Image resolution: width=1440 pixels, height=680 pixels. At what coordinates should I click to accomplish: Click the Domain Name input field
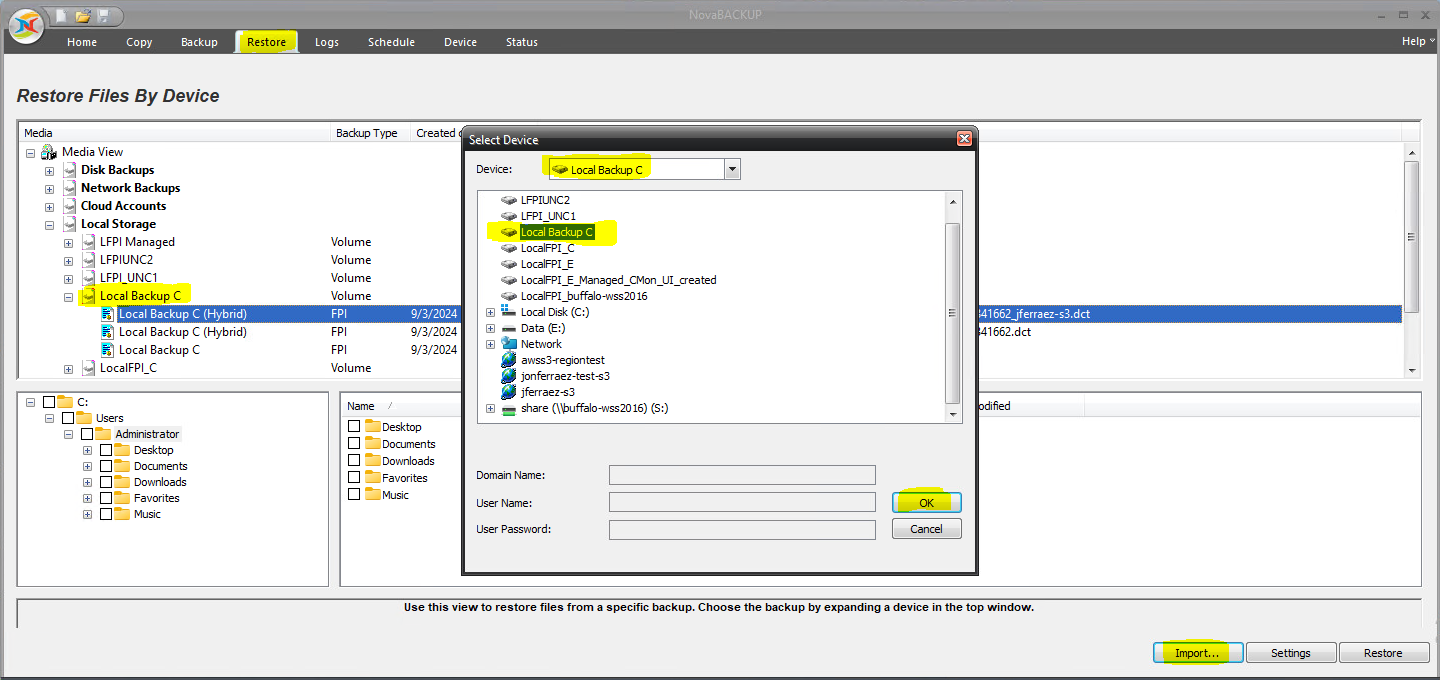[742, 475]
